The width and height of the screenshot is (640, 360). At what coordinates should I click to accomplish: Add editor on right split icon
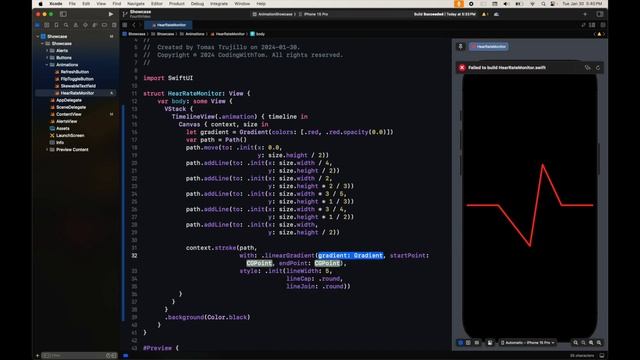(x=602, y=25)
